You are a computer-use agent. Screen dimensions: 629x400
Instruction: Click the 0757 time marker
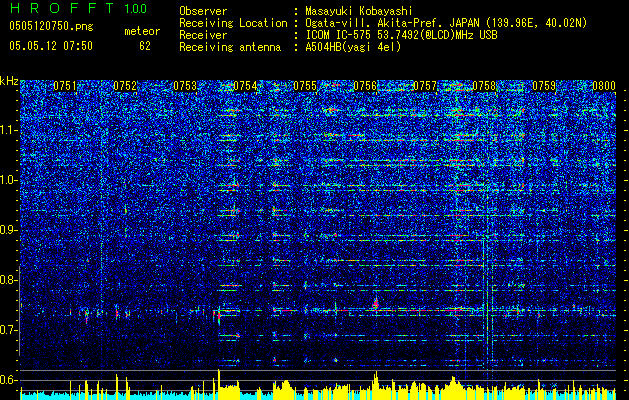point(425,86)
